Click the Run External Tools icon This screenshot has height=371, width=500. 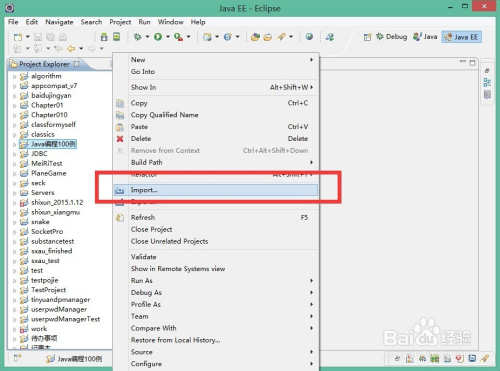click(x=179, y=37)
